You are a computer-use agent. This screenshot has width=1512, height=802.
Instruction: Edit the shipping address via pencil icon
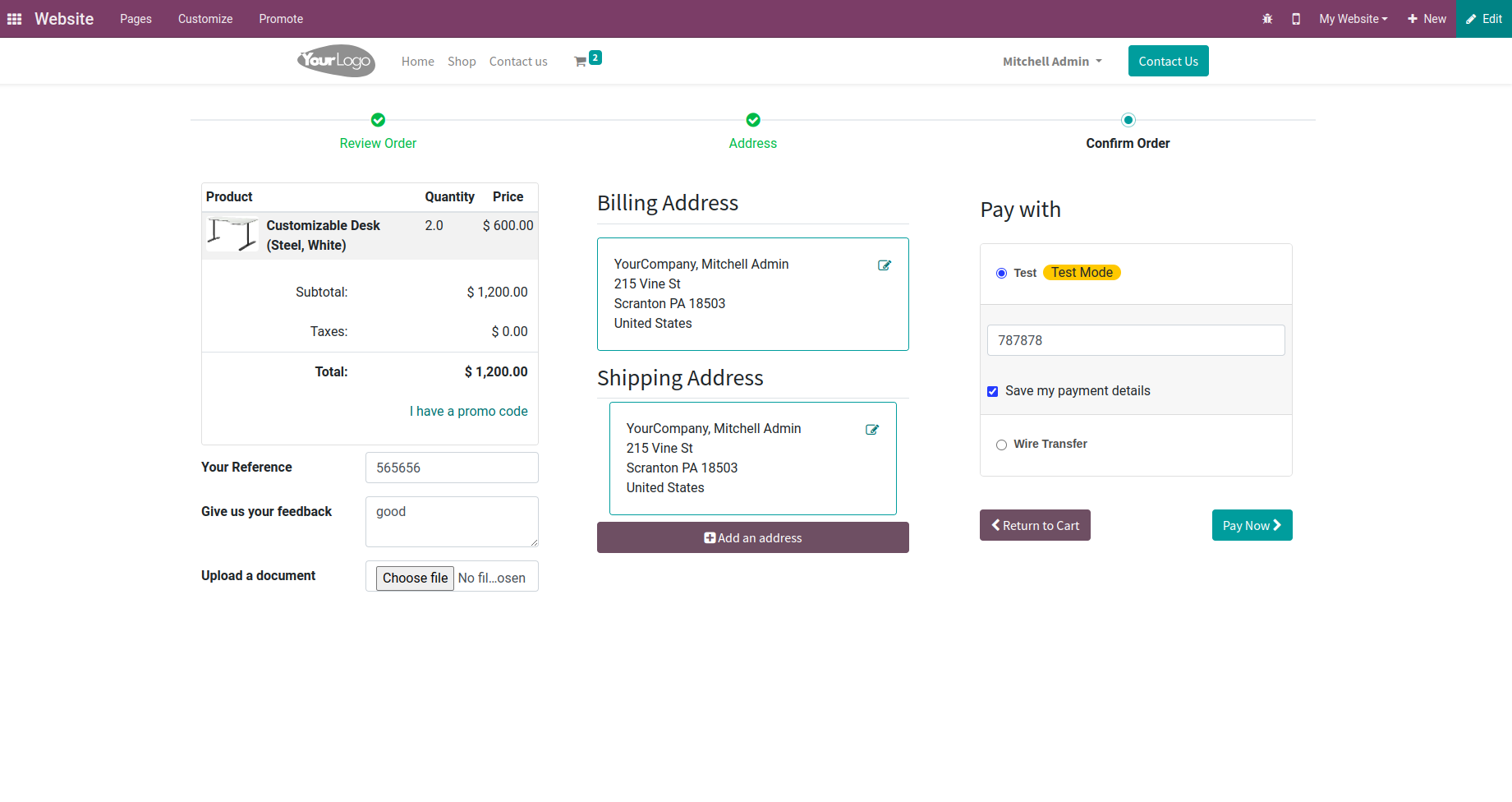coord(872,430)
